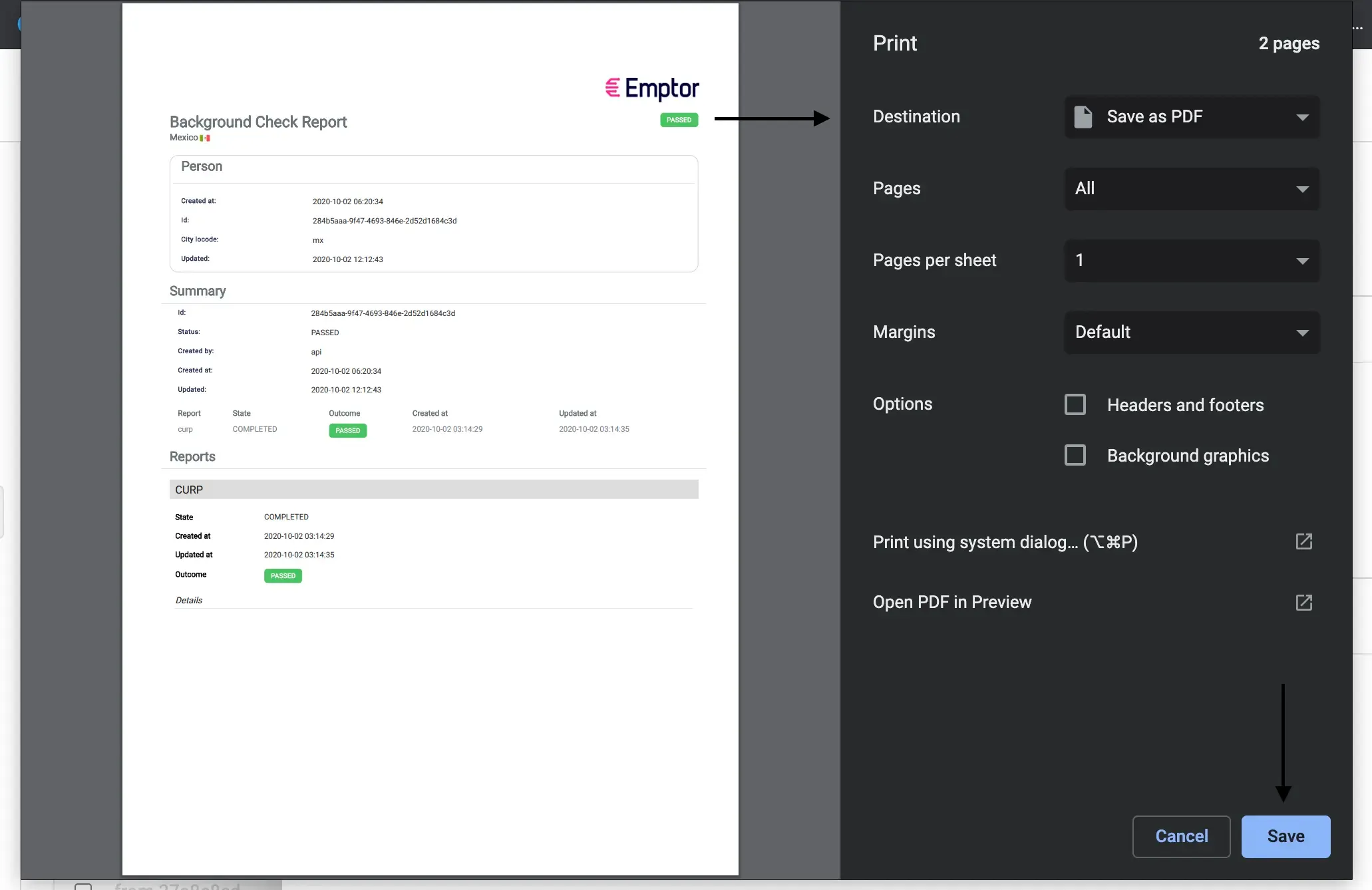Enable Background graphics checkbox
The height and width of the screenshot is (890, 1372).
(1075, 456)
